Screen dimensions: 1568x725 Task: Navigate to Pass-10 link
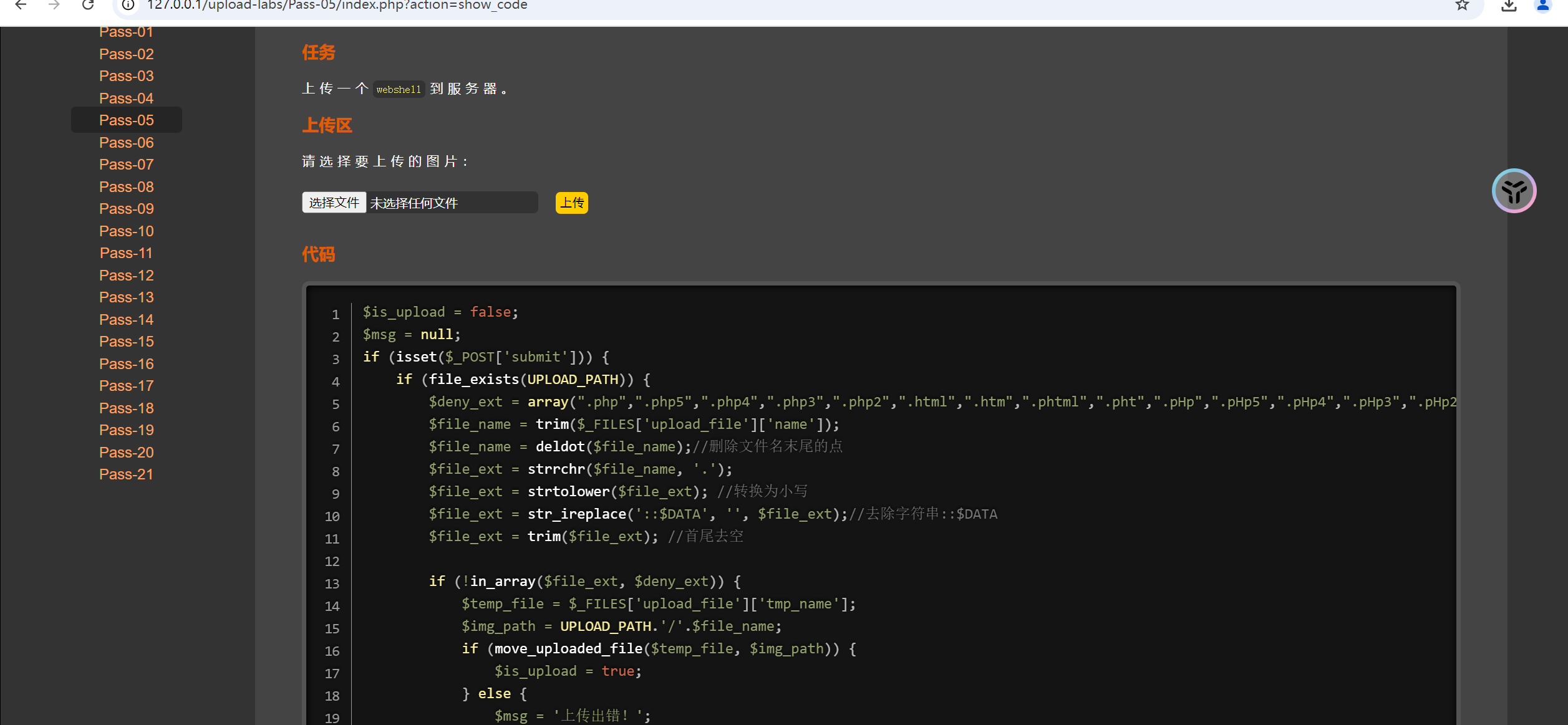click(126, 231)
